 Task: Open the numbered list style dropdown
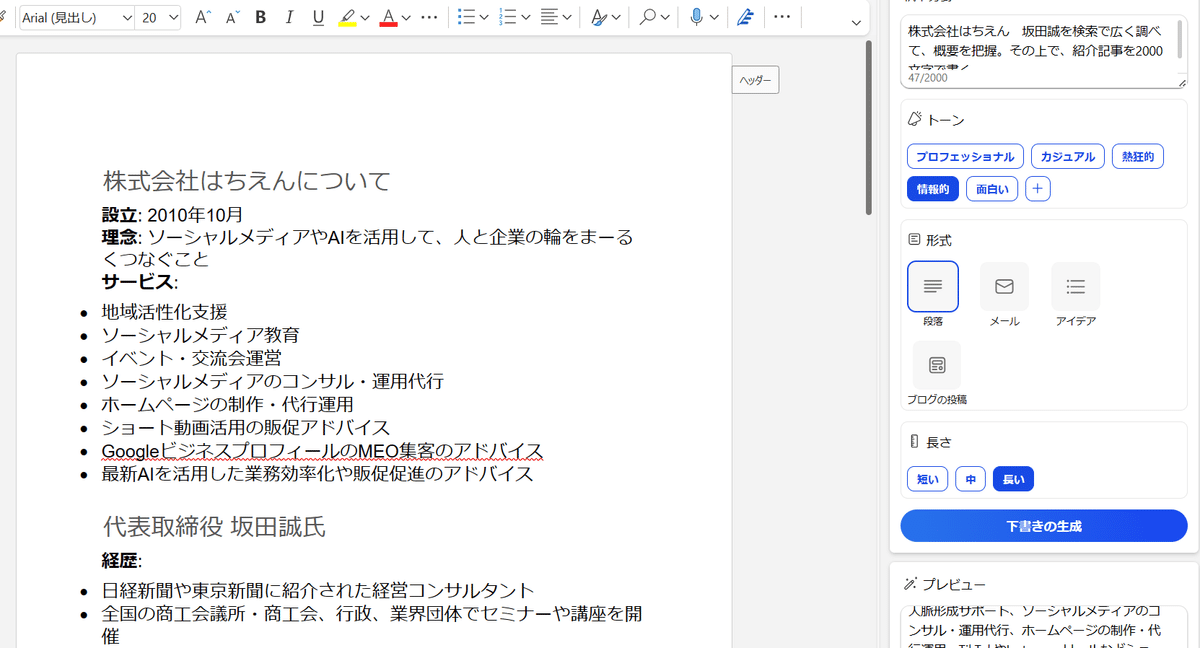click(x=525, y=18)
